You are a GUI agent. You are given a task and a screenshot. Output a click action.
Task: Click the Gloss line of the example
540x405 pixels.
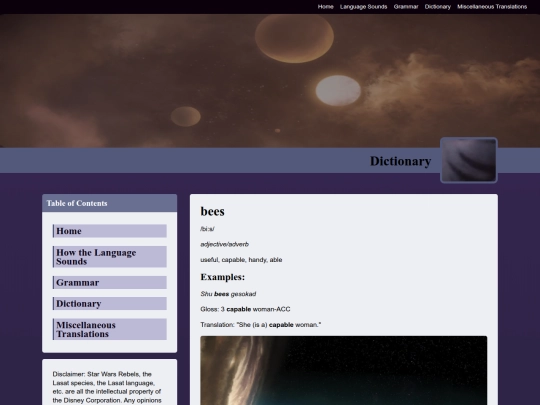245,309
